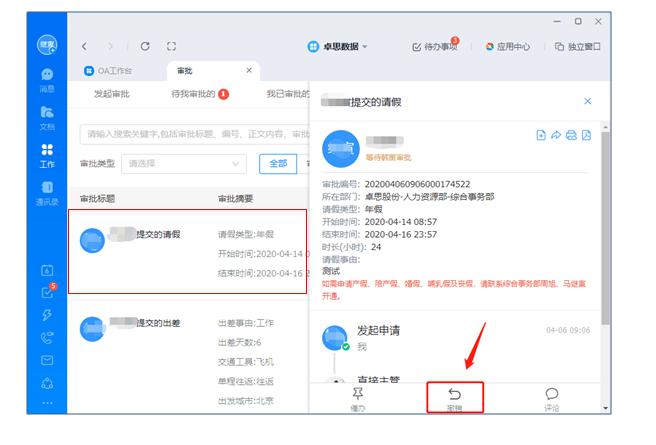Click the 交通工具:飞机 summary text
This screenshot has height=445, width=656.
coord(246,362)
